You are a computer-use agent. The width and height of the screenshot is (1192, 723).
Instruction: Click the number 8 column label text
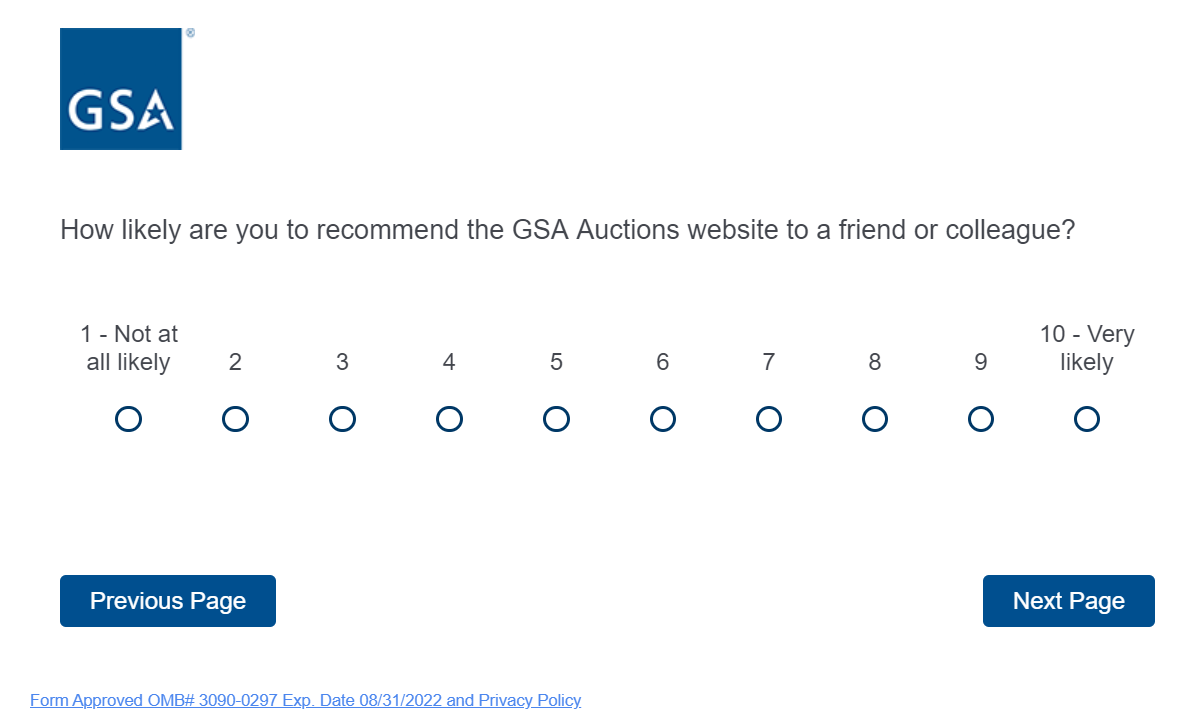pos(874,362)
